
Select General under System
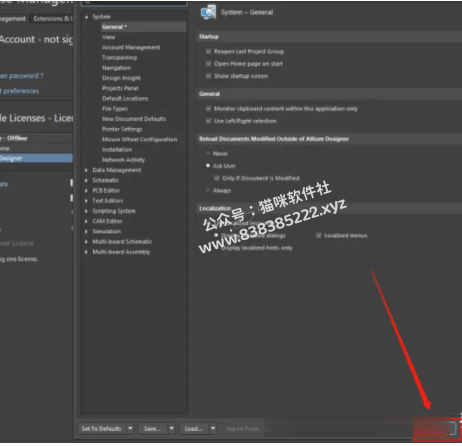(x=143, y=27)
